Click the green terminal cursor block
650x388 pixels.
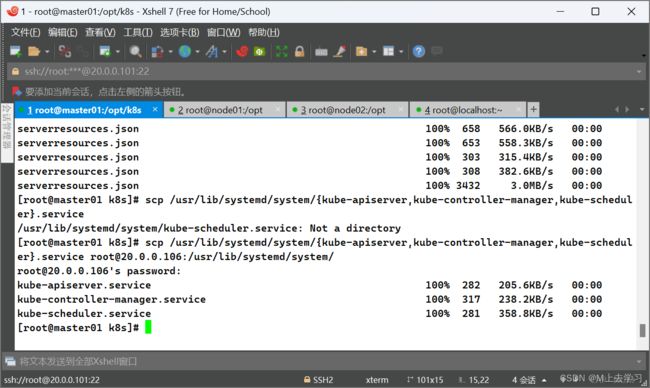tap(148, 327)
